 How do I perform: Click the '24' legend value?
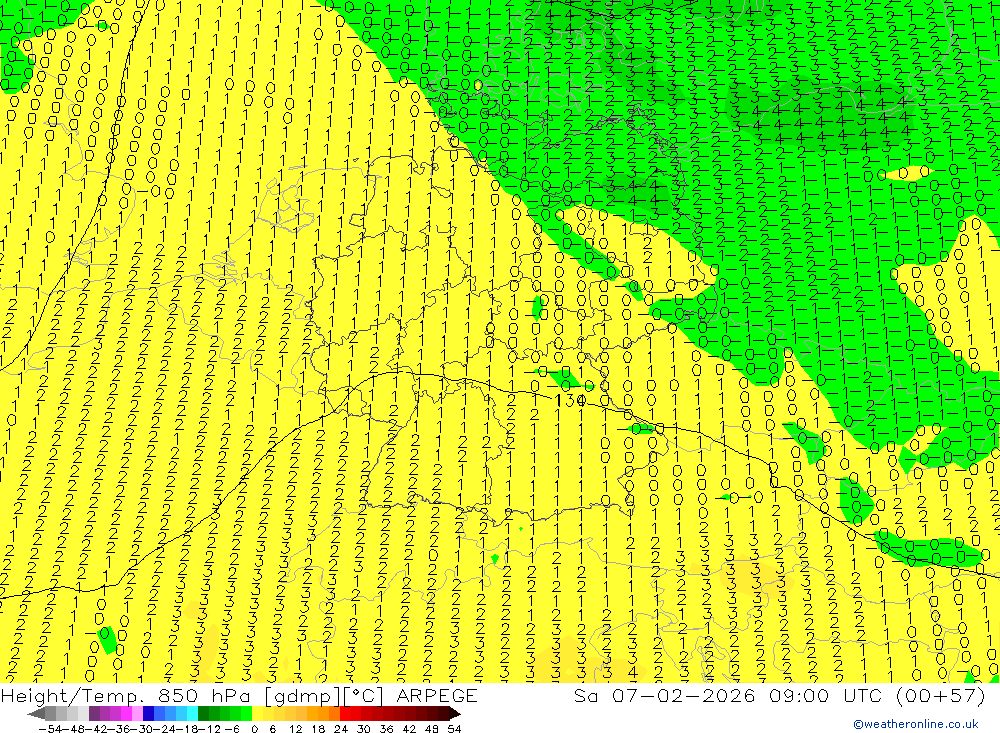(x=341, y=729)
